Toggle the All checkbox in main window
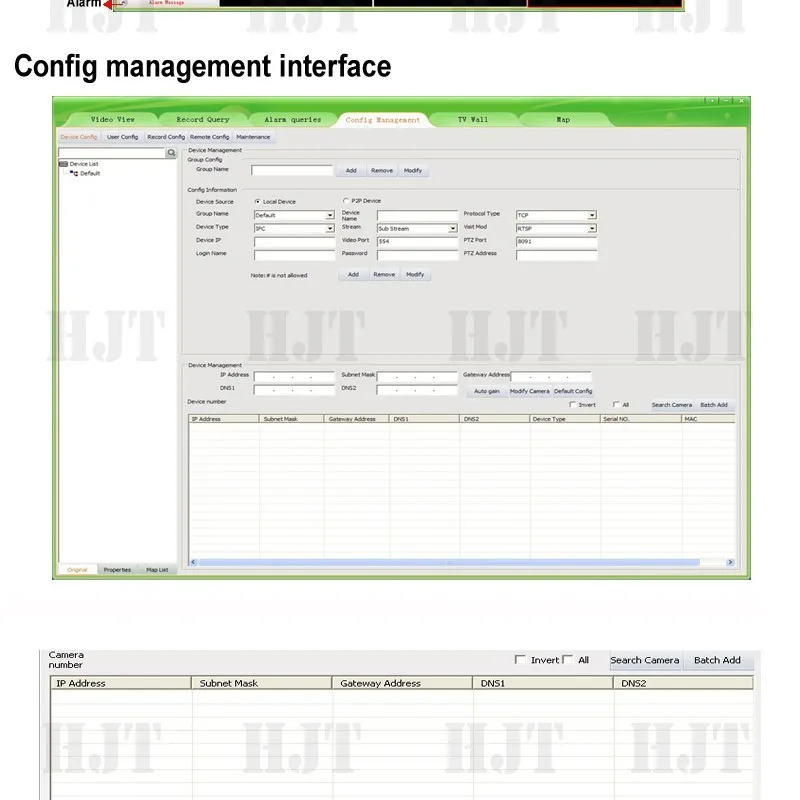Viewport: 800px width, 800px height. pyautogui.click(x=616, y=405)
